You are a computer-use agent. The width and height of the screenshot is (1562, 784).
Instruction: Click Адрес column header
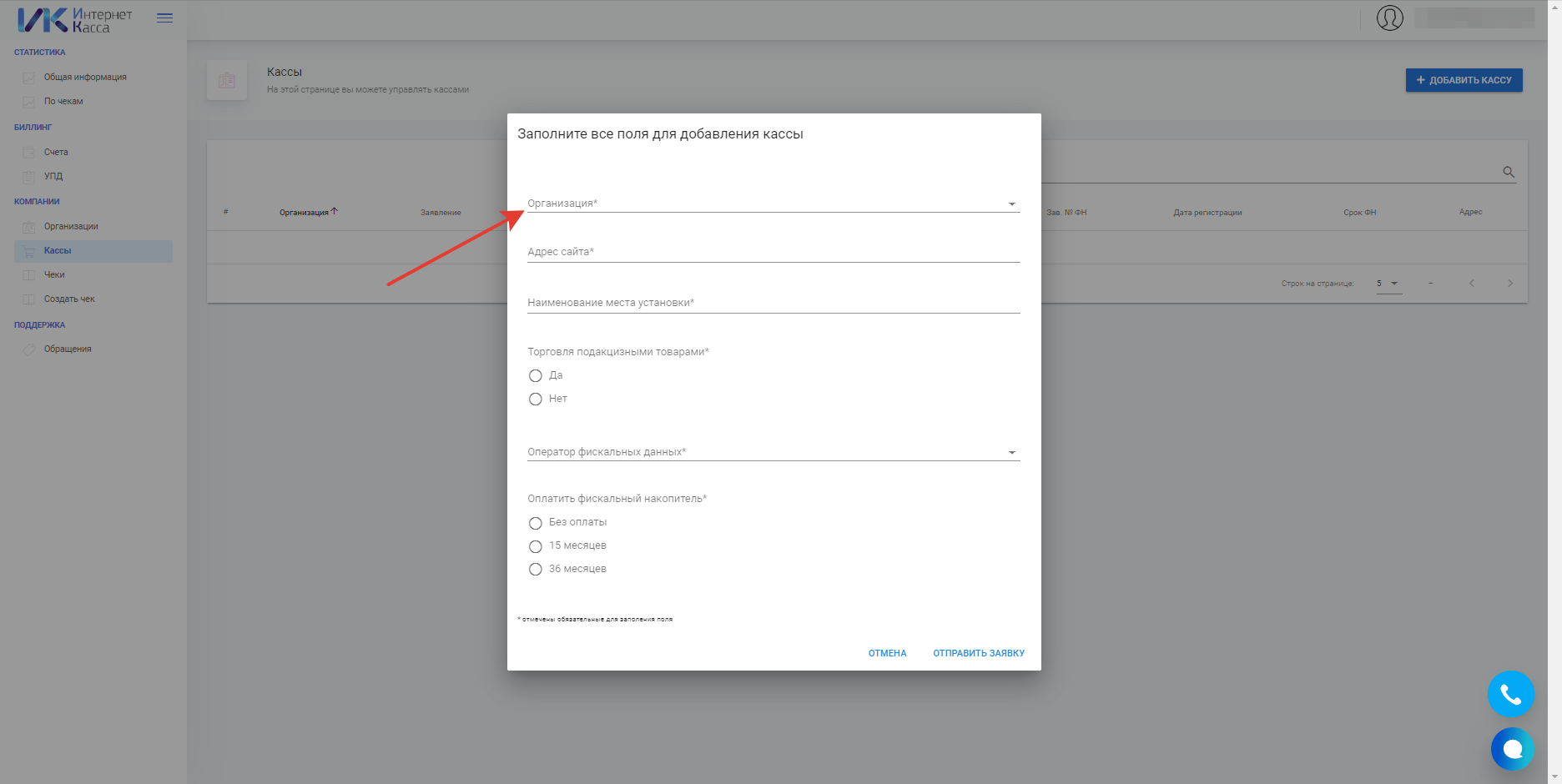click(1470, 212)
